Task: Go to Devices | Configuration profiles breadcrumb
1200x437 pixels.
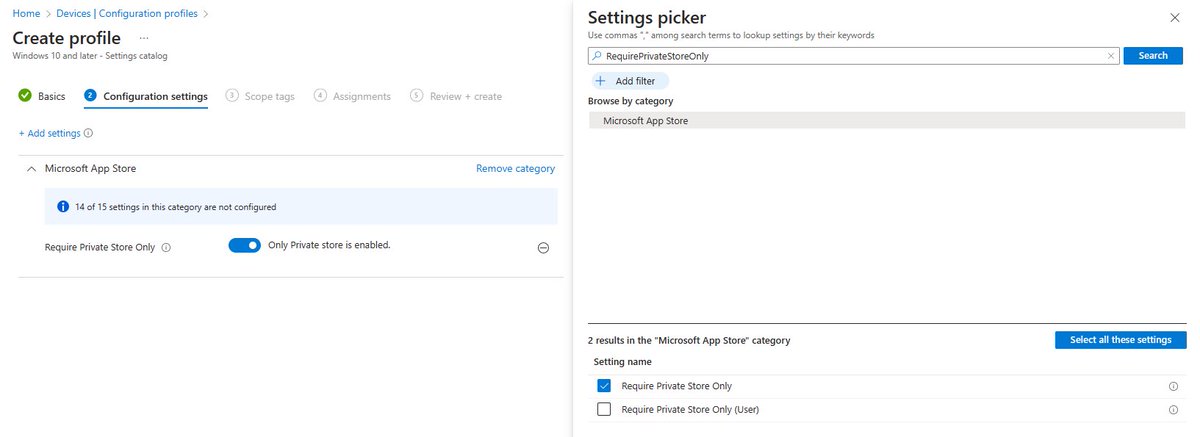Action: click(x=126, y=14)
